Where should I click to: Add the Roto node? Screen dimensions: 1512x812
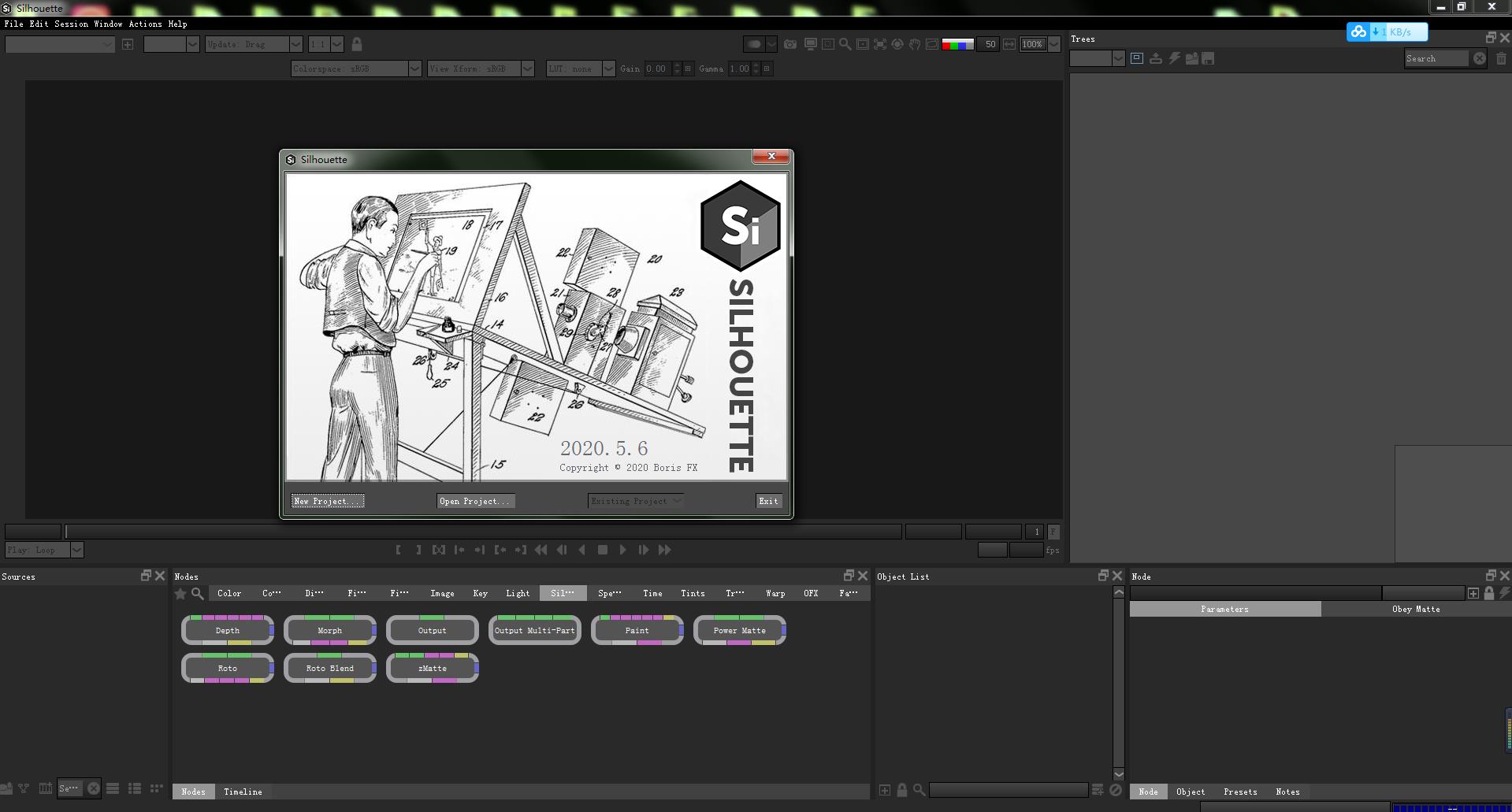click(228, 668)
